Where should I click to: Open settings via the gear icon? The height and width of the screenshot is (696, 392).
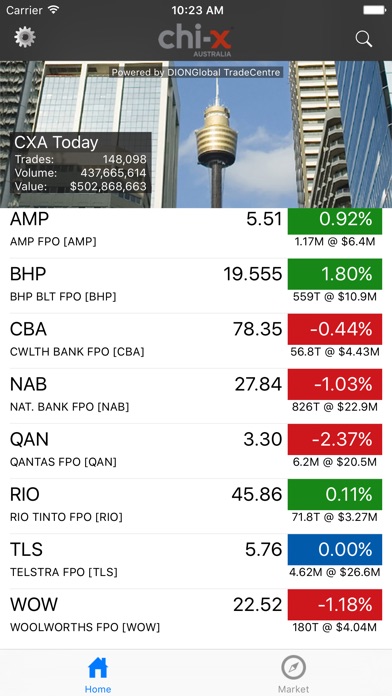point(25,38)
